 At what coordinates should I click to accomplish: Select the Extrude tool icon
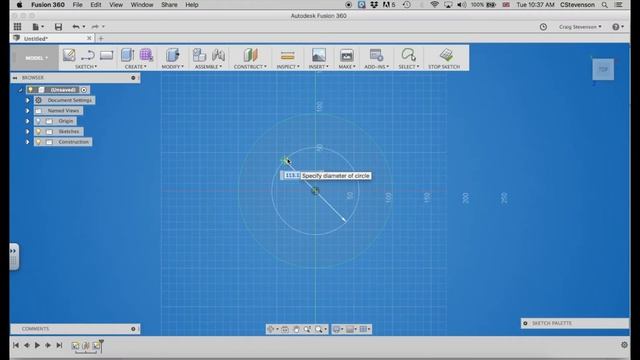click(127, 55)
